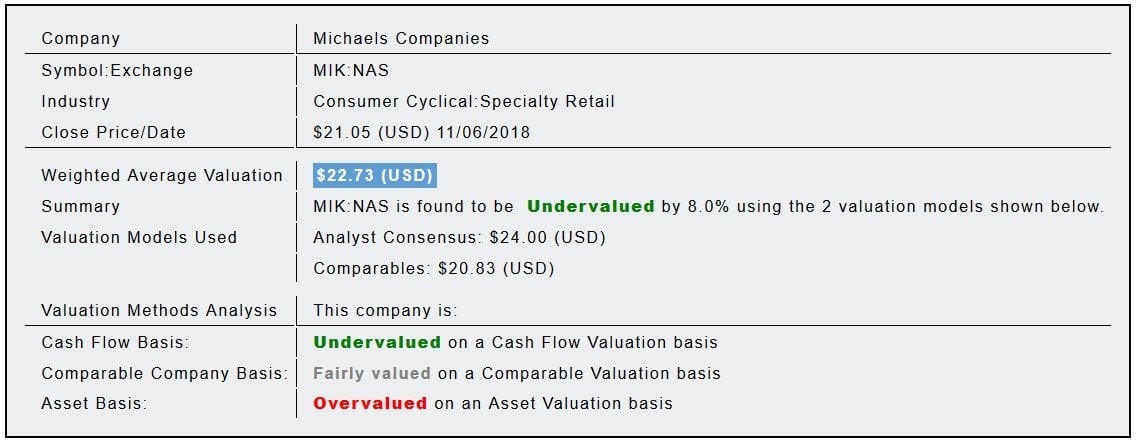Click the gray Fairly valued text
Image resolution: width=1136 pixels, height=441 pixels.
pyautogui.click(x=372, y=373)
